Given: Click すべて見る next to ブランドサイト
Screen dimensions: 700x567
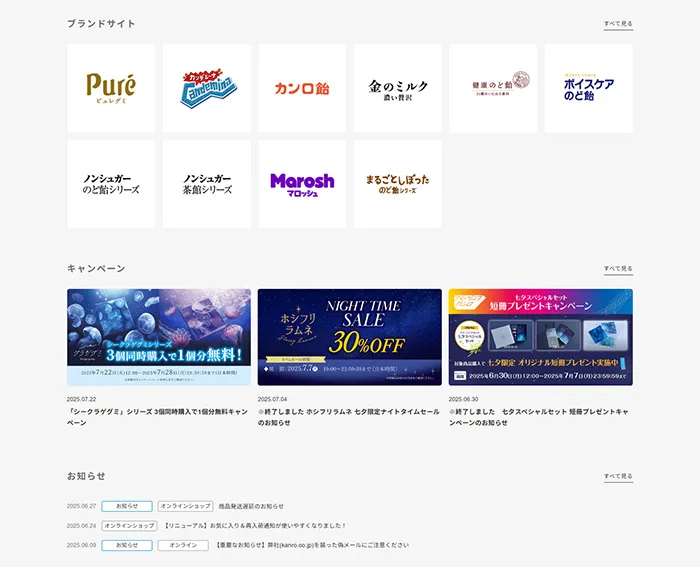Looking at the screenshot, I should (x=618, y=24).
